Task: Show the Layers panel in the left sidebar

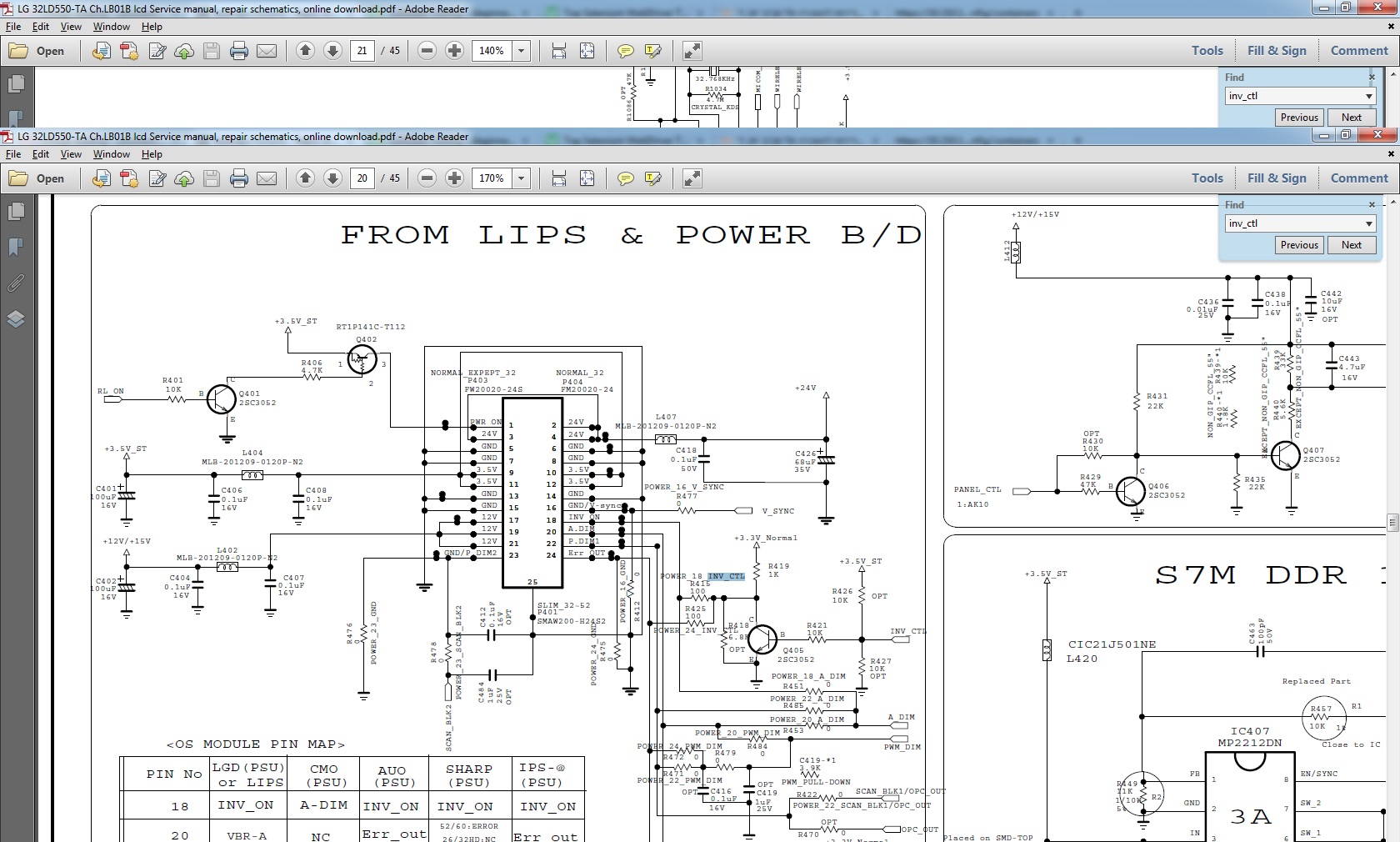Action: (16, 319)
